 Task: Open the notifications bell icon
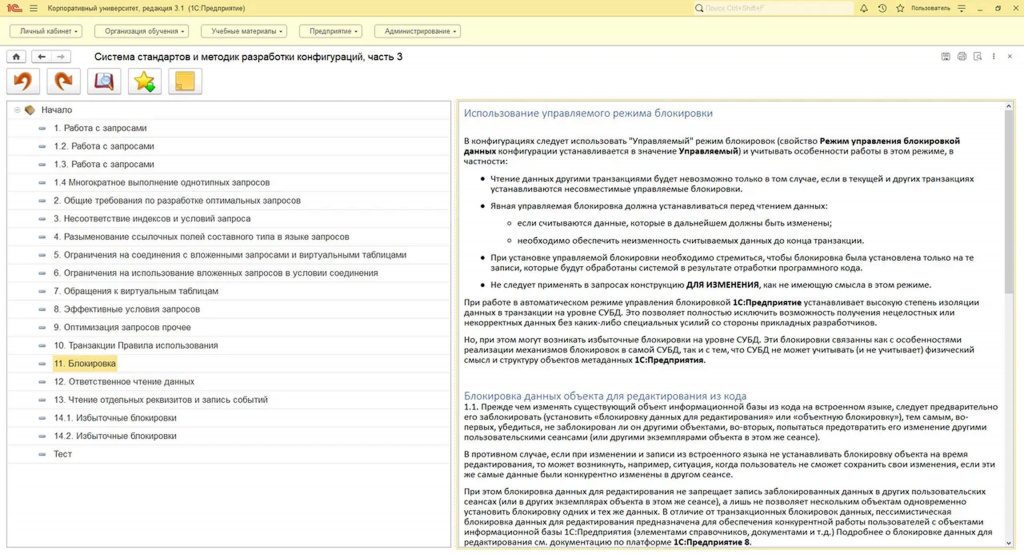tap(863, 8)
